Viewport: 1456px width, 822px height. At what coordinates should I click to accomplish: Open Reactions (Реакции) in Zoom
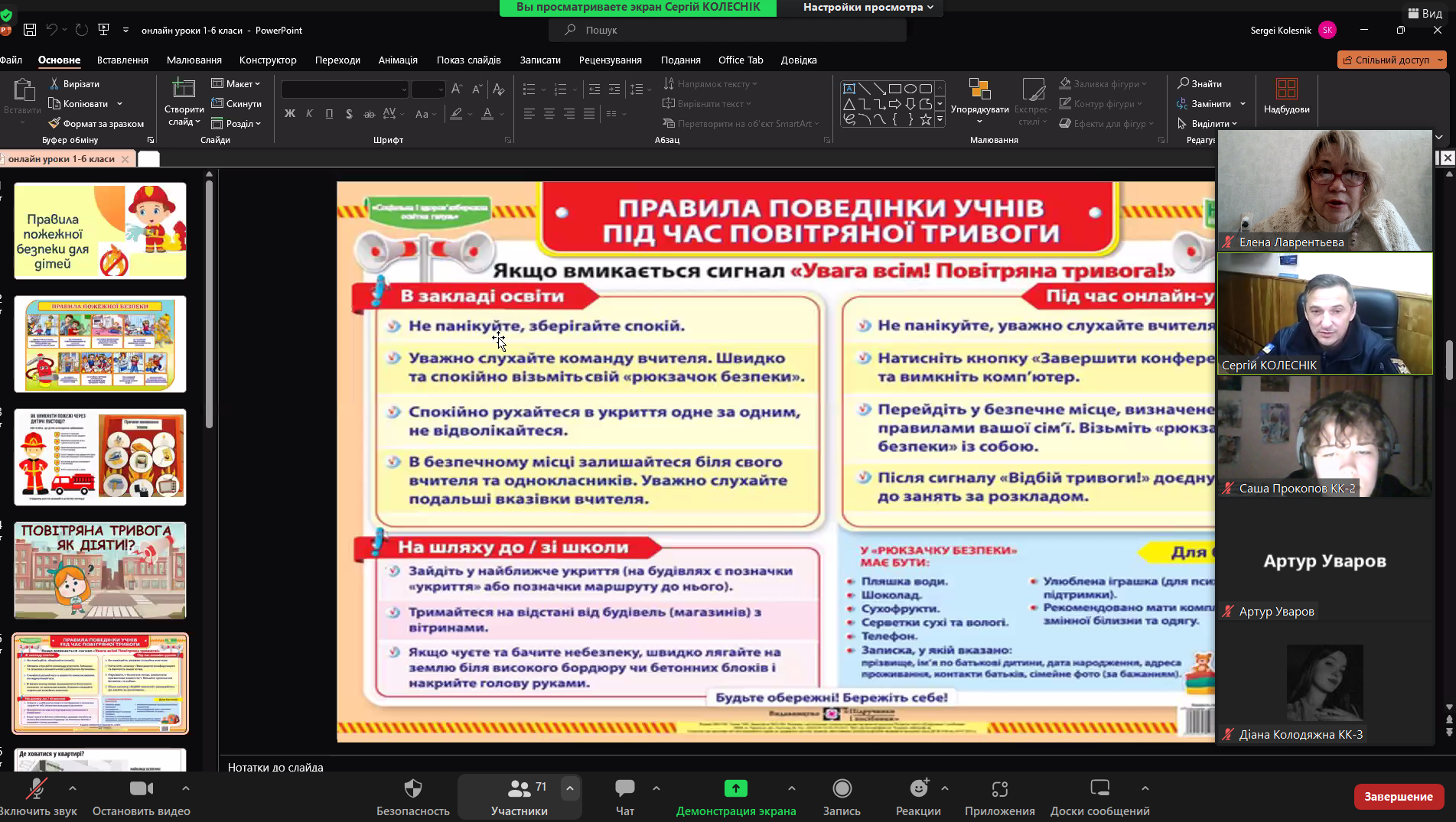(x=918, y=797)
